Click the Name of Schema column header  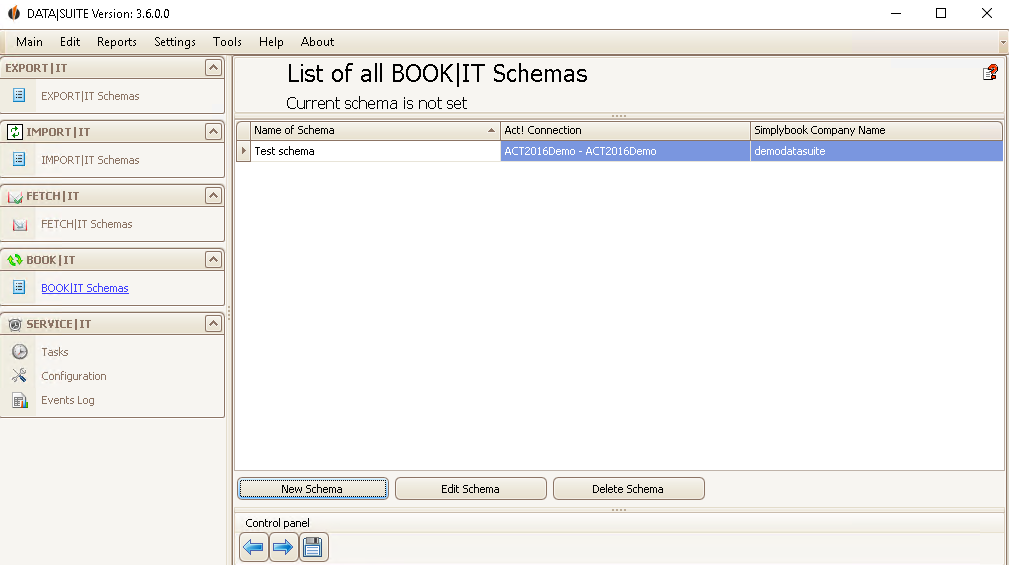(375, 131)
